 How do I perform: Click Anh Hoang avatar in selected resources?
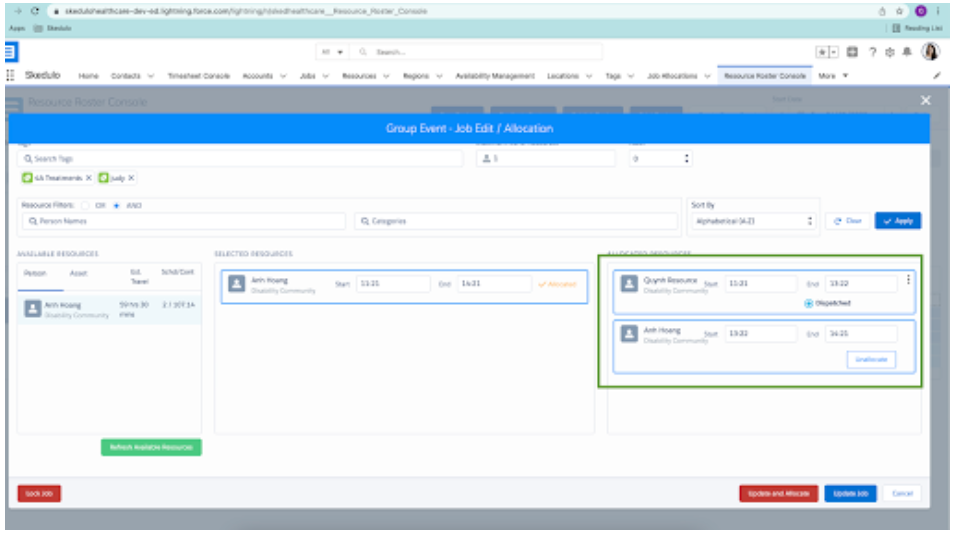(x=236, y=283)
